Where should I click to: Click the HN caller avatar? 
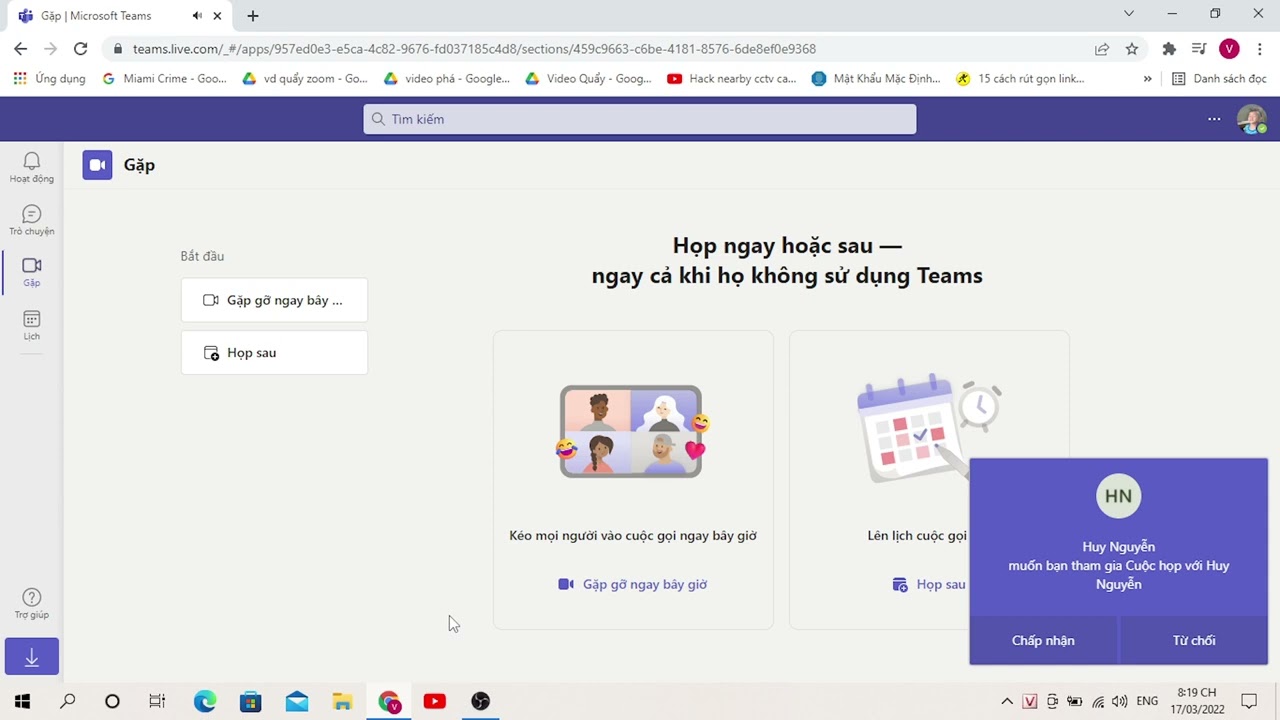[x=1118, y=496]
